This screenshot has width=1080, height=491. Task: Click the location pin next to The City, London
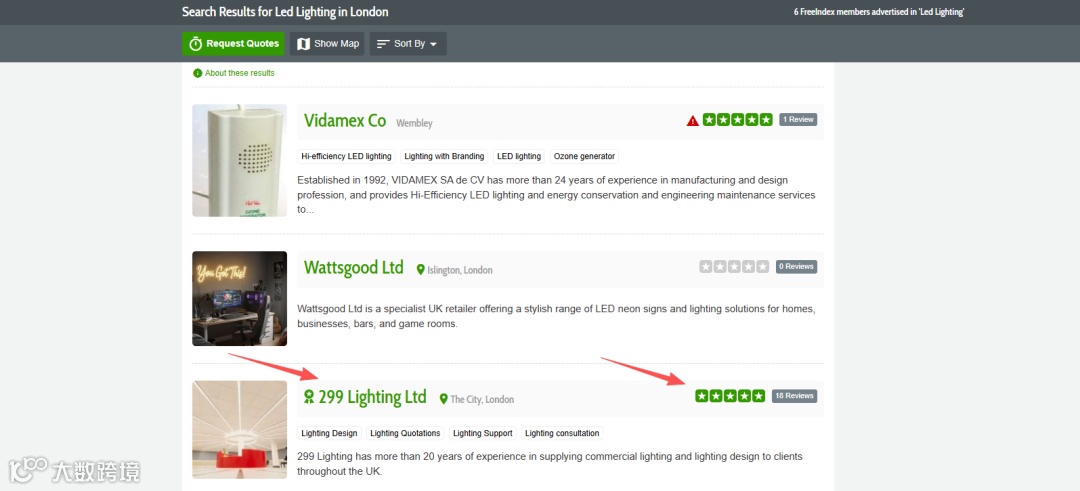pyautogui.click(x=444, y=399)
